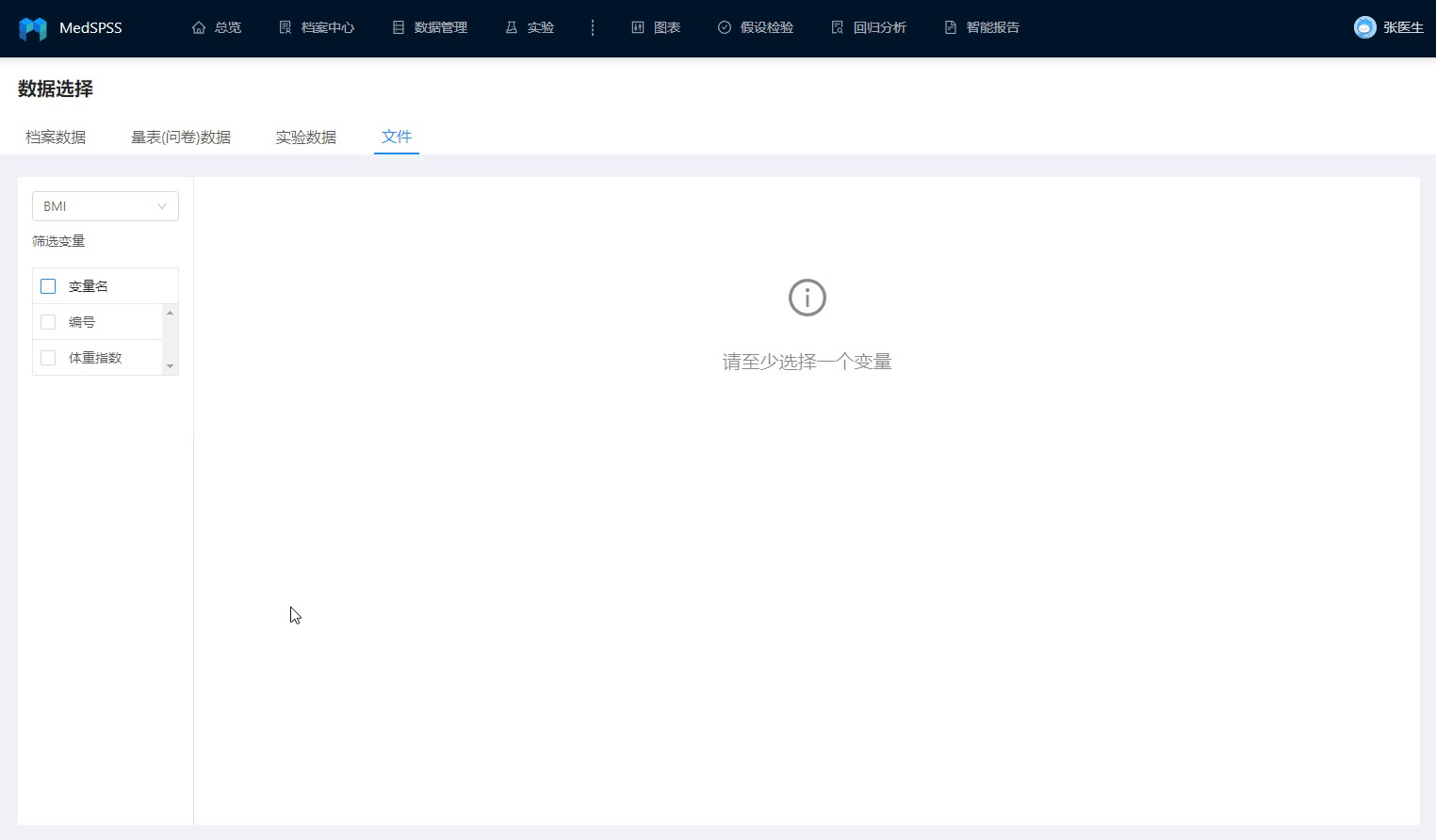Click the user avatar icon for 张医生
1436x840 pixels.
point(1364,27)
